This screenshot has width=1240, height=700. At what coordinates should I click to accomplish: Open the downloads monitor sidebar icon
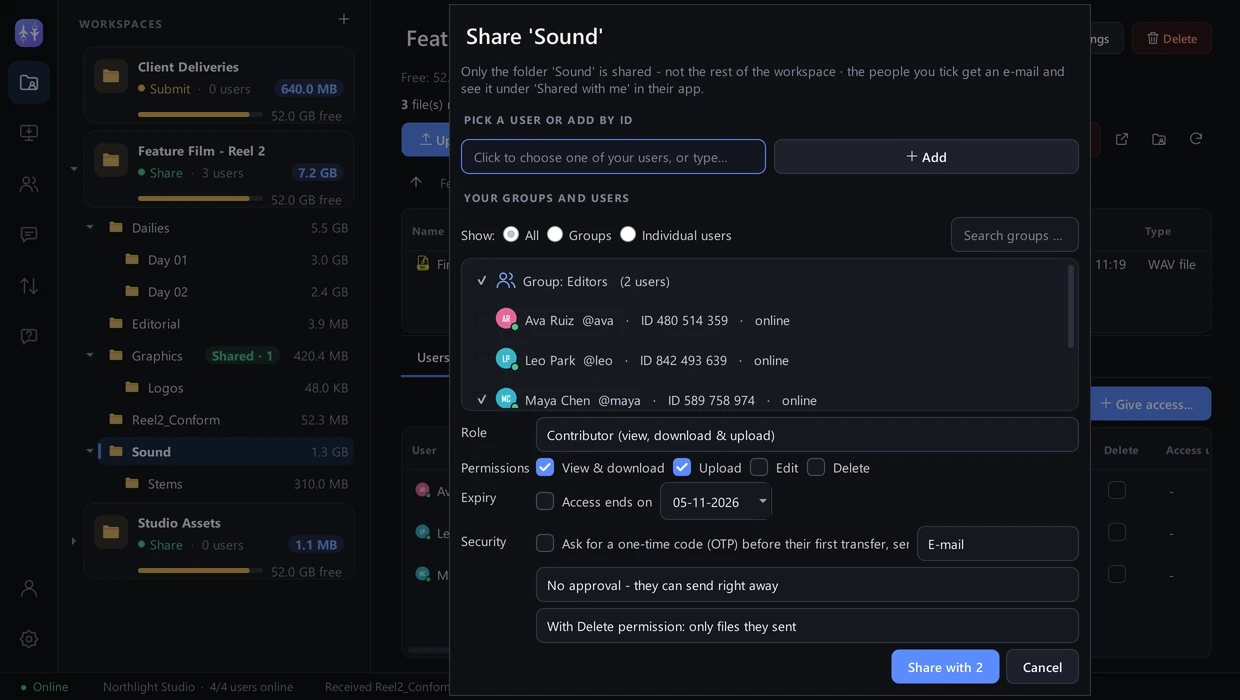click(x=29, y=133)
